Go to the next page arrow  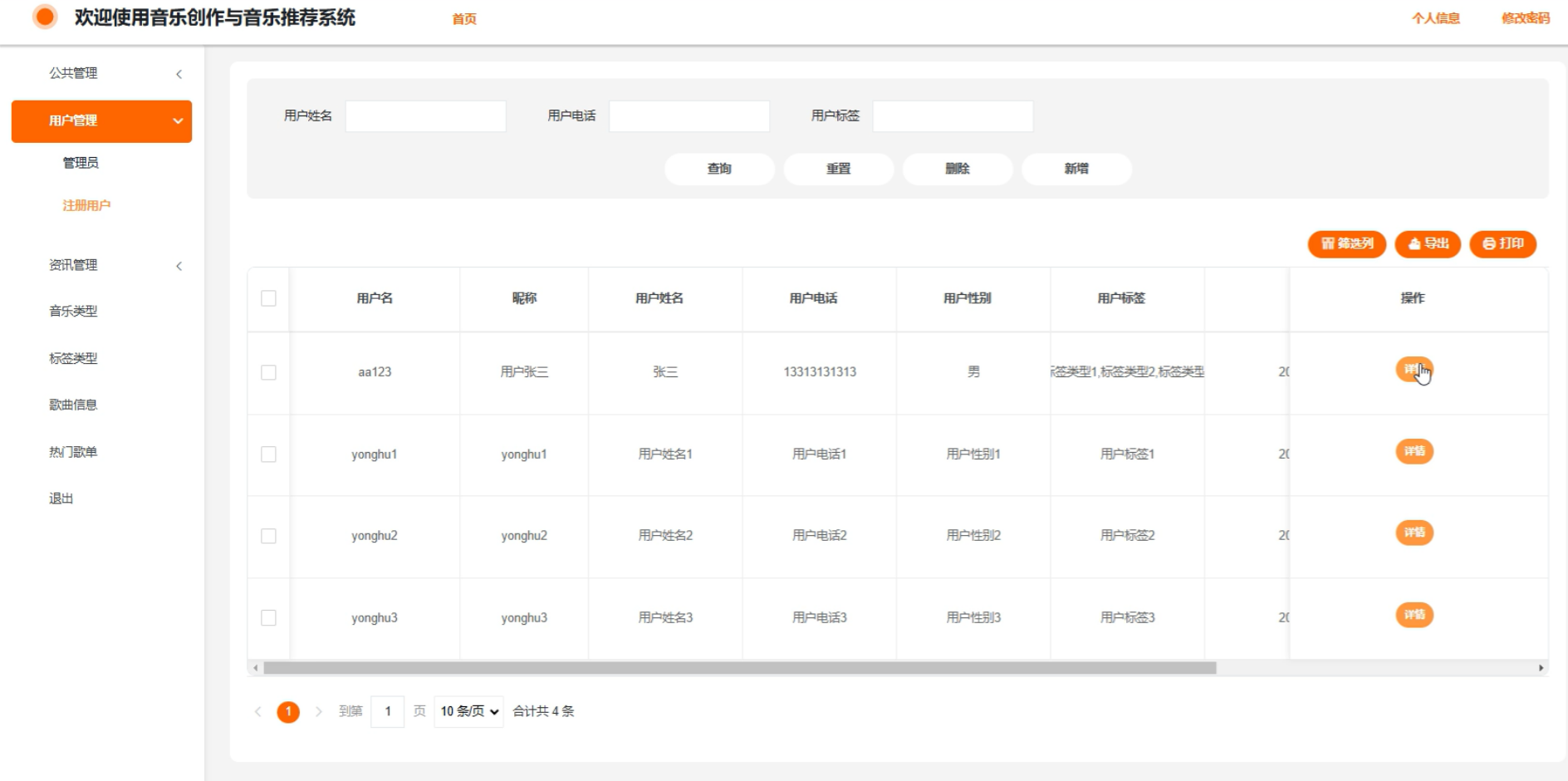click(318, 711)
